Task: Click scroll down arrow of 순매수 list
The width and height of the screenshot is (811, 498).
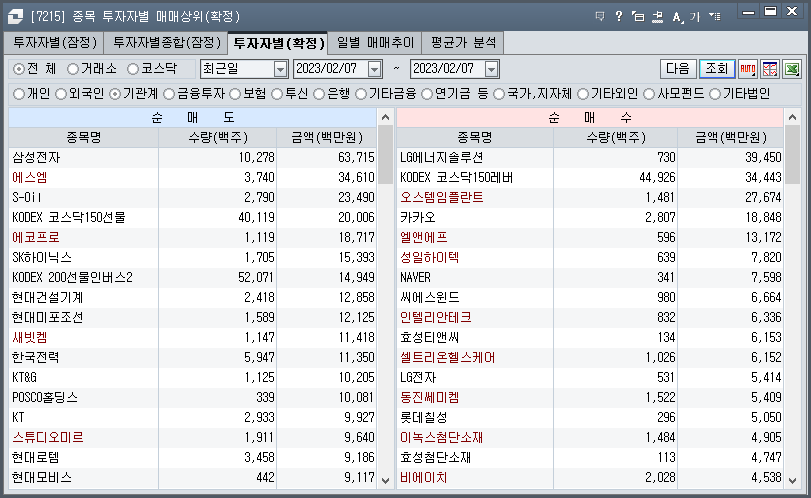Action: tap(792, 480)
